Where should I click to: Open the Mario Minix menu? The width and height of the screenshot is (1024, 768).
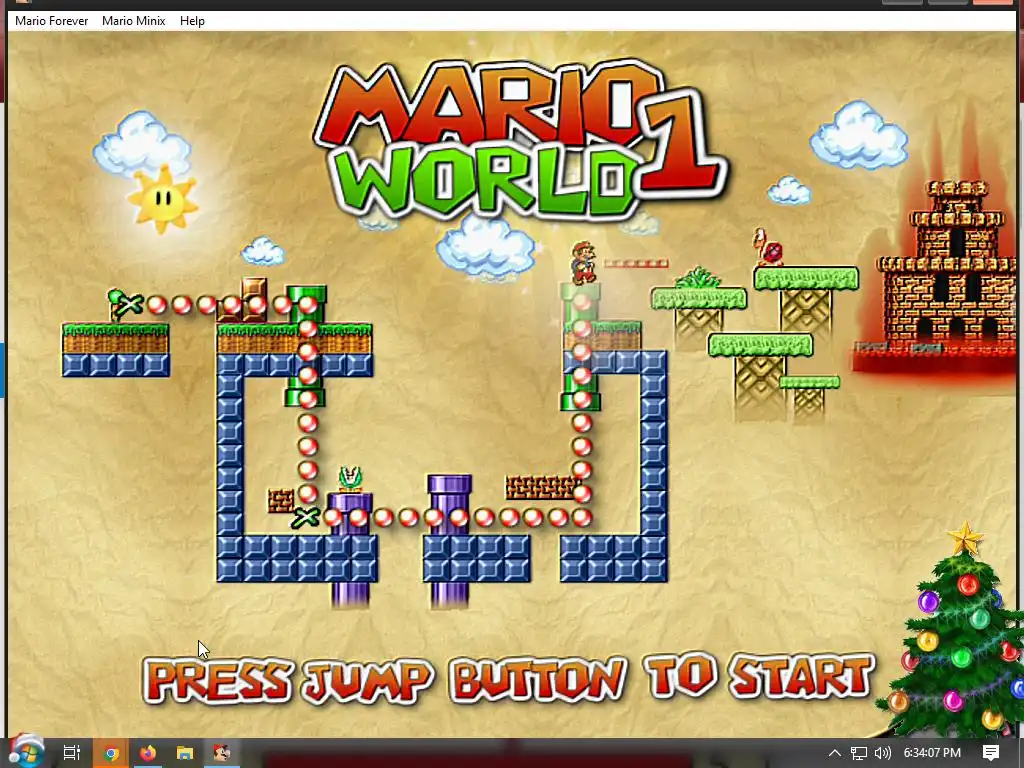[x=133, y=21]
